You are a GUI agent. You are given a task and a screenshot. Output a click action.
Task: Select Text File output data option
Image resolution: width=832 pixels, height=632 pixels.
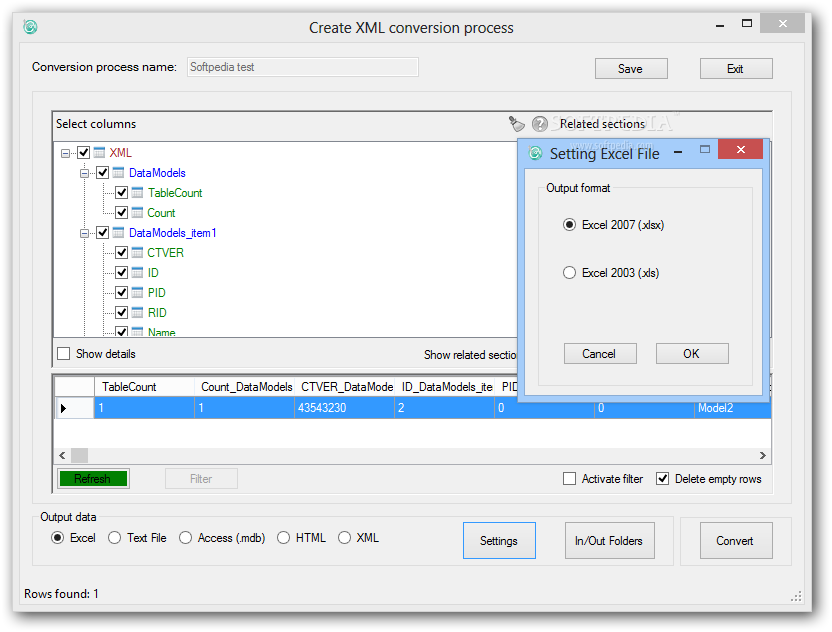(114, 538)
